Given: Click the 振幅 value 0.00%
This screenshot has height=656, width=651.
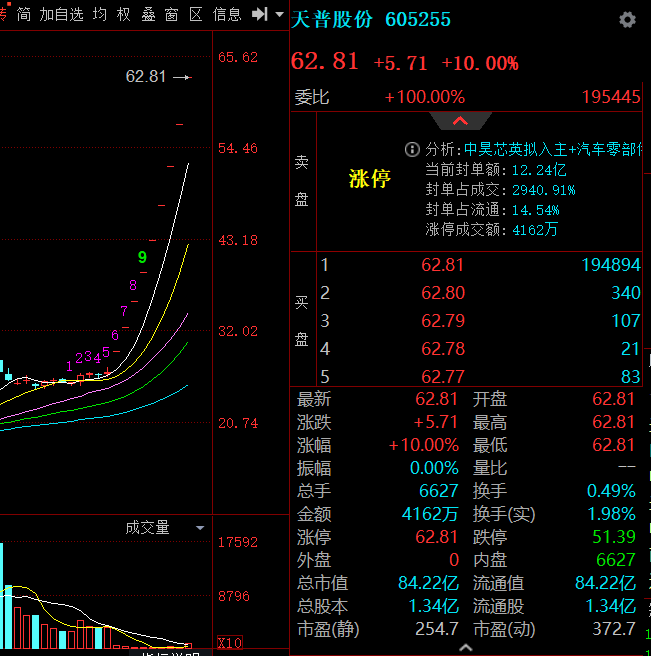Looking at the screenshot, I should click(434, 468).
